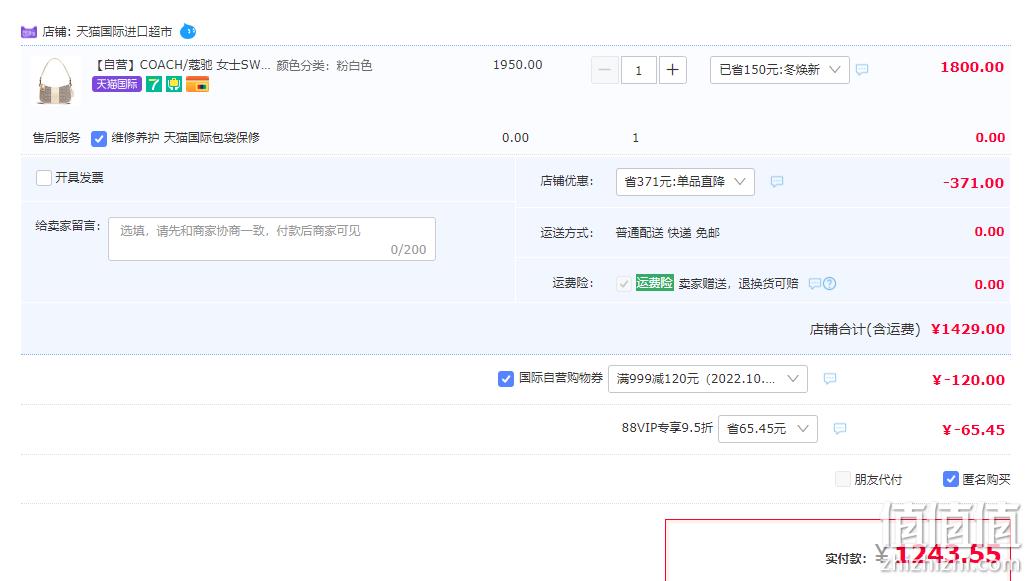The height and width of the screenshot is (581, 1030).
Task: Click the 店铺合计(含运费) label
Action: (865, 329)
